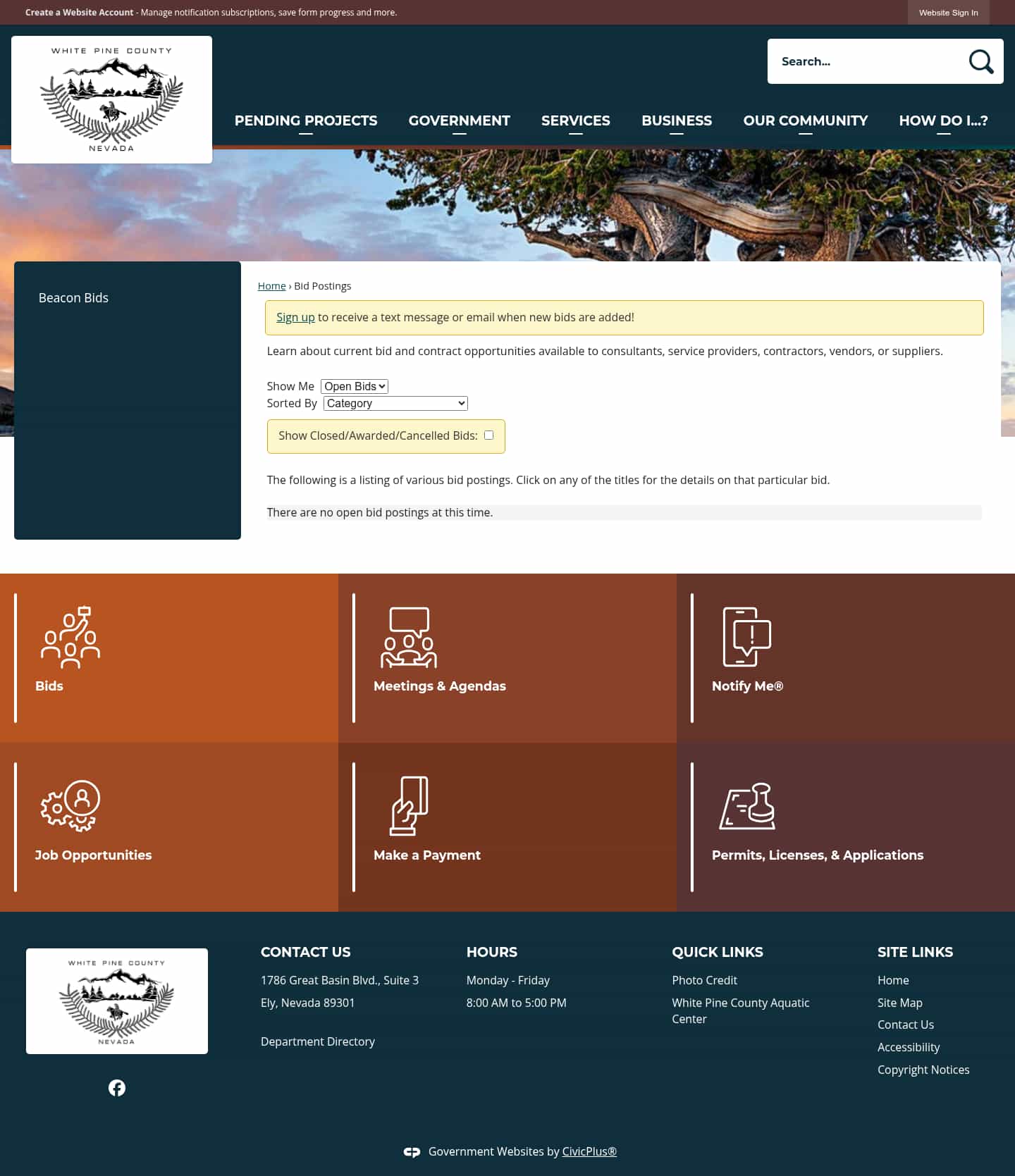The image size is (1015, 1176).
Task: Open footer Contact Us link
Action: click(906, 1025)
